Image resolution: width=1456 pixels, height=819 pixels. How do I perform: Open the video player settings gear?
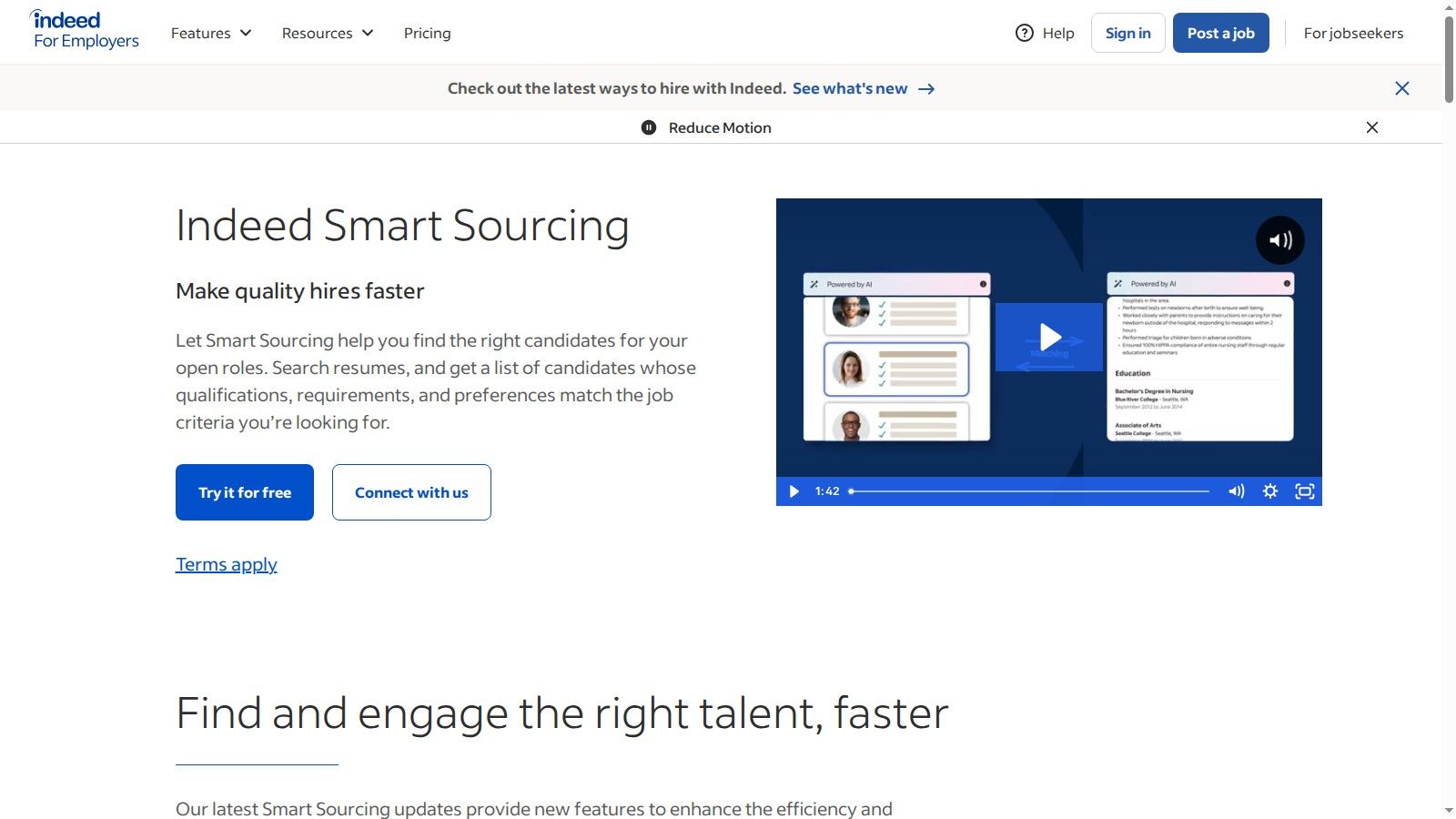tap(1269, 490)
